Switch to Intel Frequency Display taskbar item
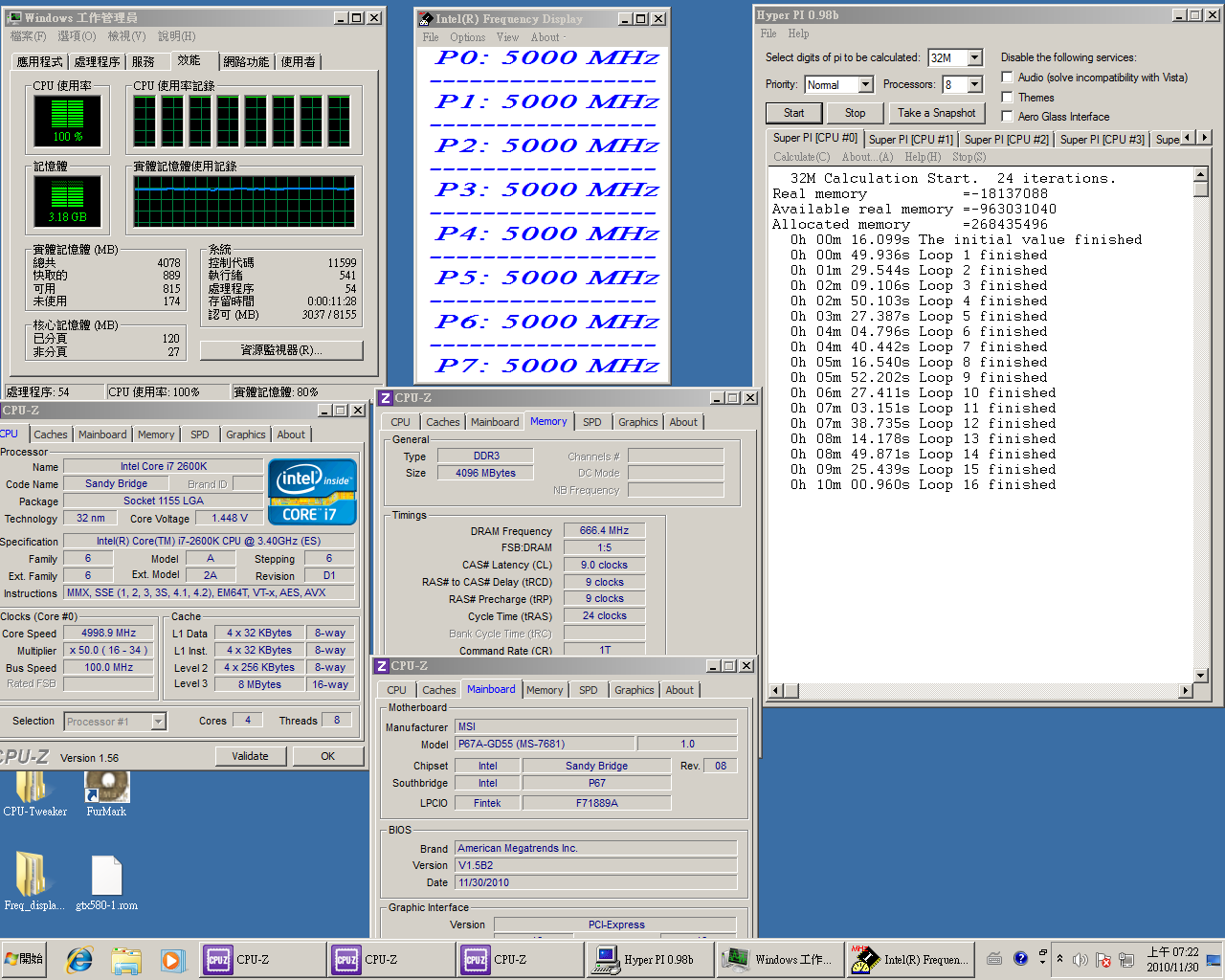 pyautogui.click(x=911, y=959)
